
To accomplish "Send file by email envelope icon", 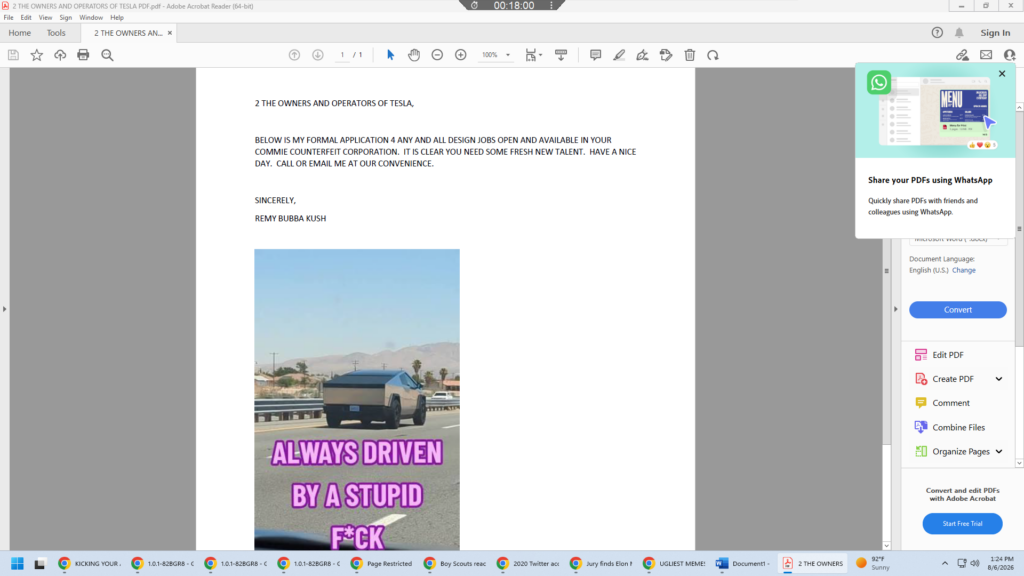I will point(986,55).
